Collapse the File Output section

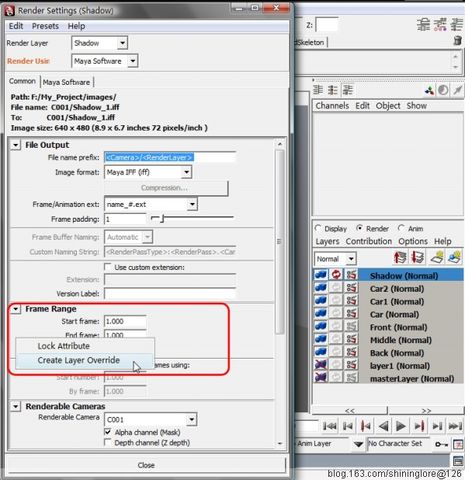(15, 145)
